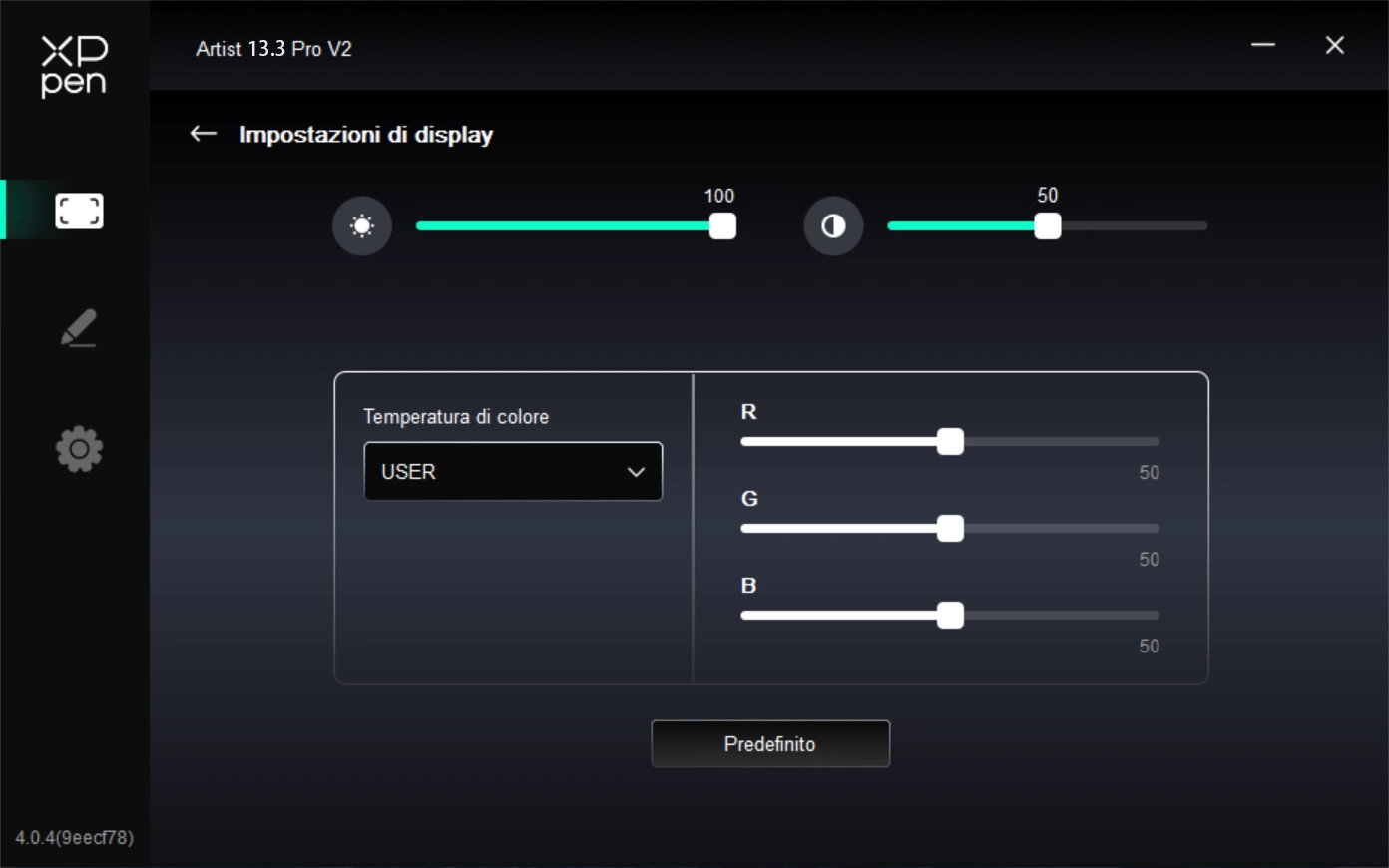Screen dimensions: 1389x868
Task: Open the display settings sidebar tab
Action: pyautogui.click(x=79, y=211)
